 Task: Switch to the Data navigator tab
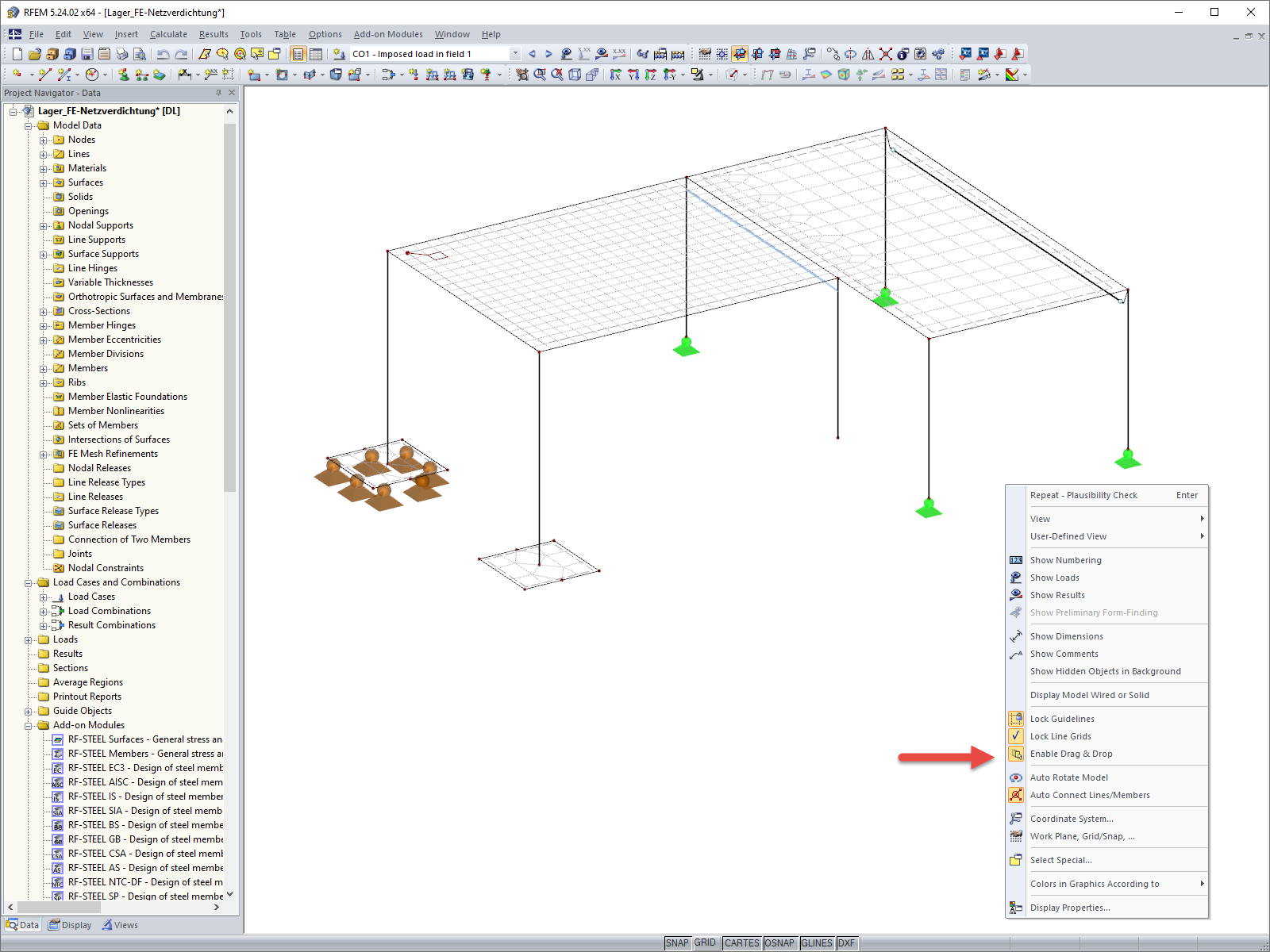point(22,925)
